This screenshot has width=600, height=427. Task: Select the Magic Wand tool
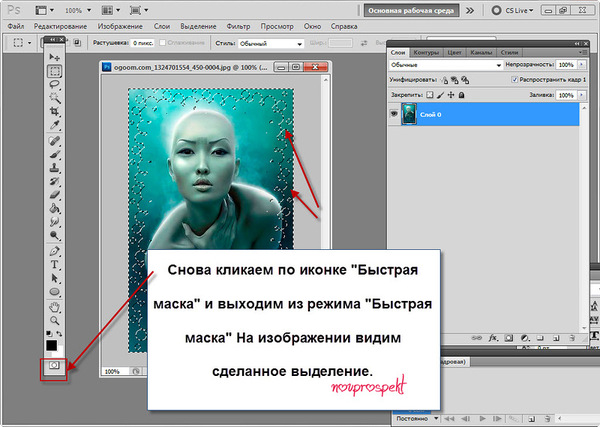point(54,98)
